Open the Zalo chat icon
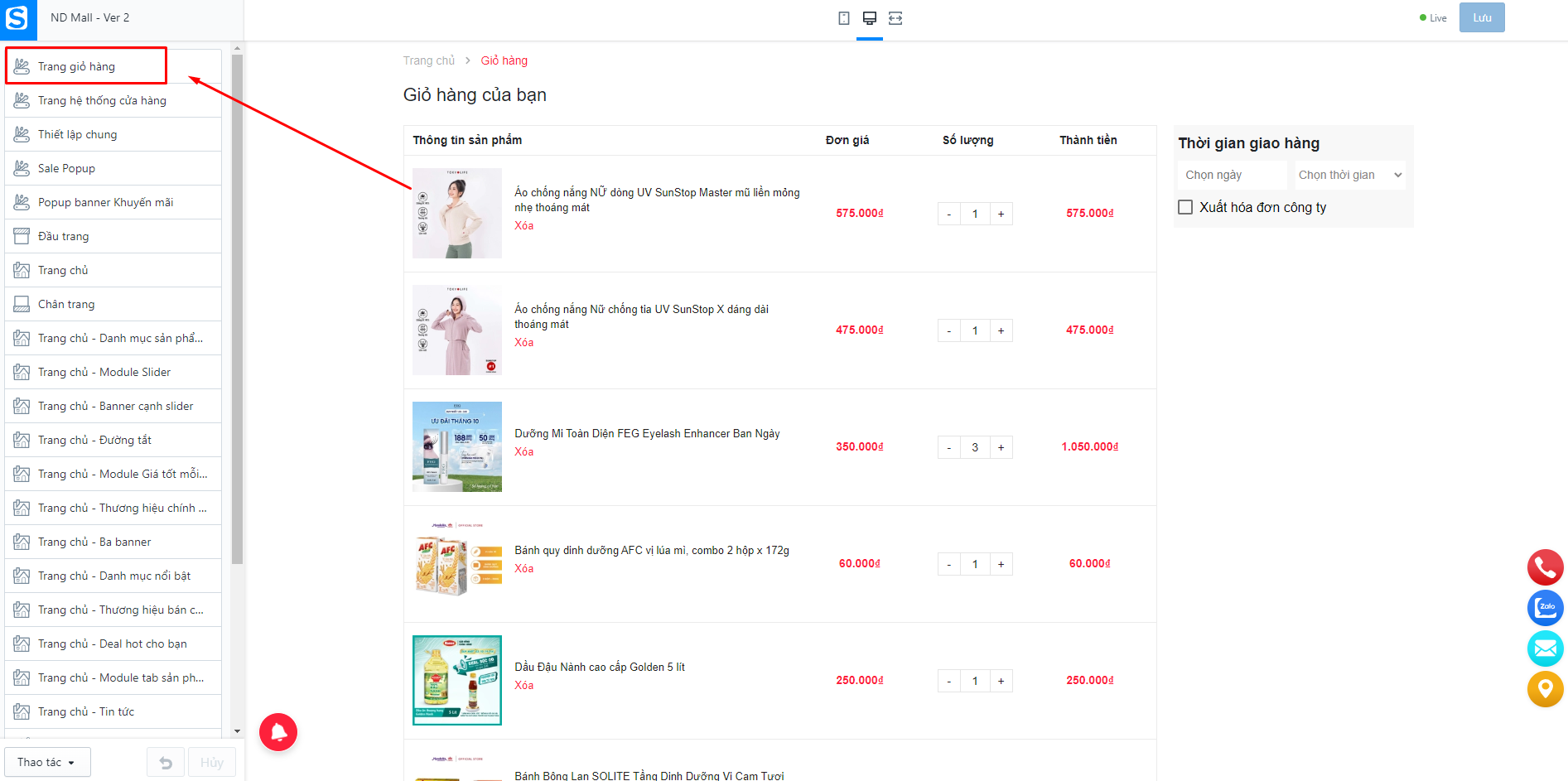The width and height of the screenshot is (1568, 781). 1546,608
